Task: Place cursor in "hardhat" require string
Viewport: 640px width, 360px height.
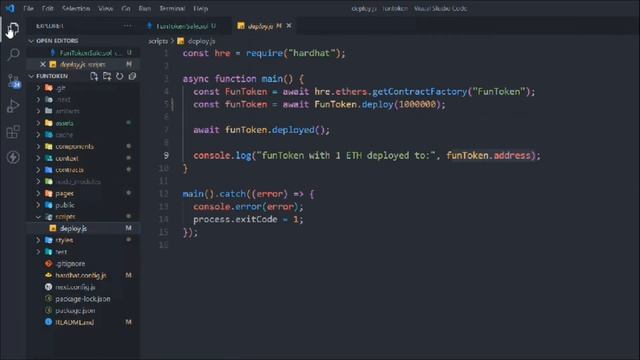Action: click(312, 53)
